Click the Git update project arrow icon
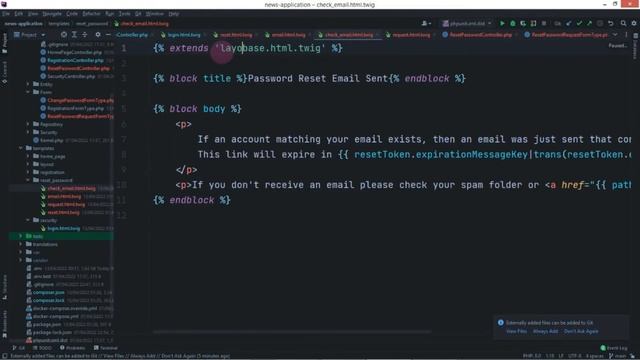Image resolution: width=640 pixels, height=360 pixels. [x=569, y=24]
